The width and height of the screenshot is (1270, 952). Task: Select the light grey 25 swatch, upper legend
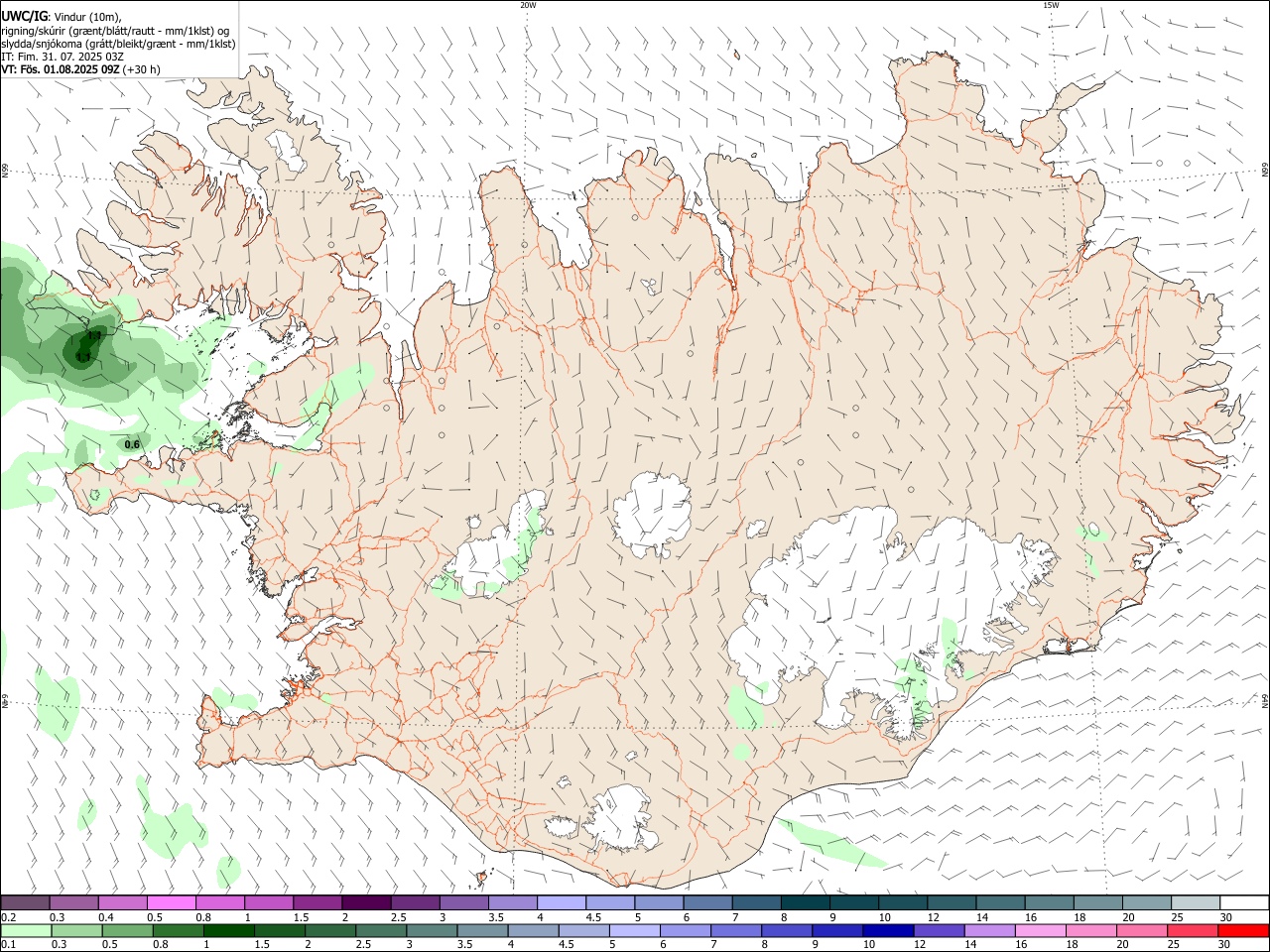(1196, 903)
